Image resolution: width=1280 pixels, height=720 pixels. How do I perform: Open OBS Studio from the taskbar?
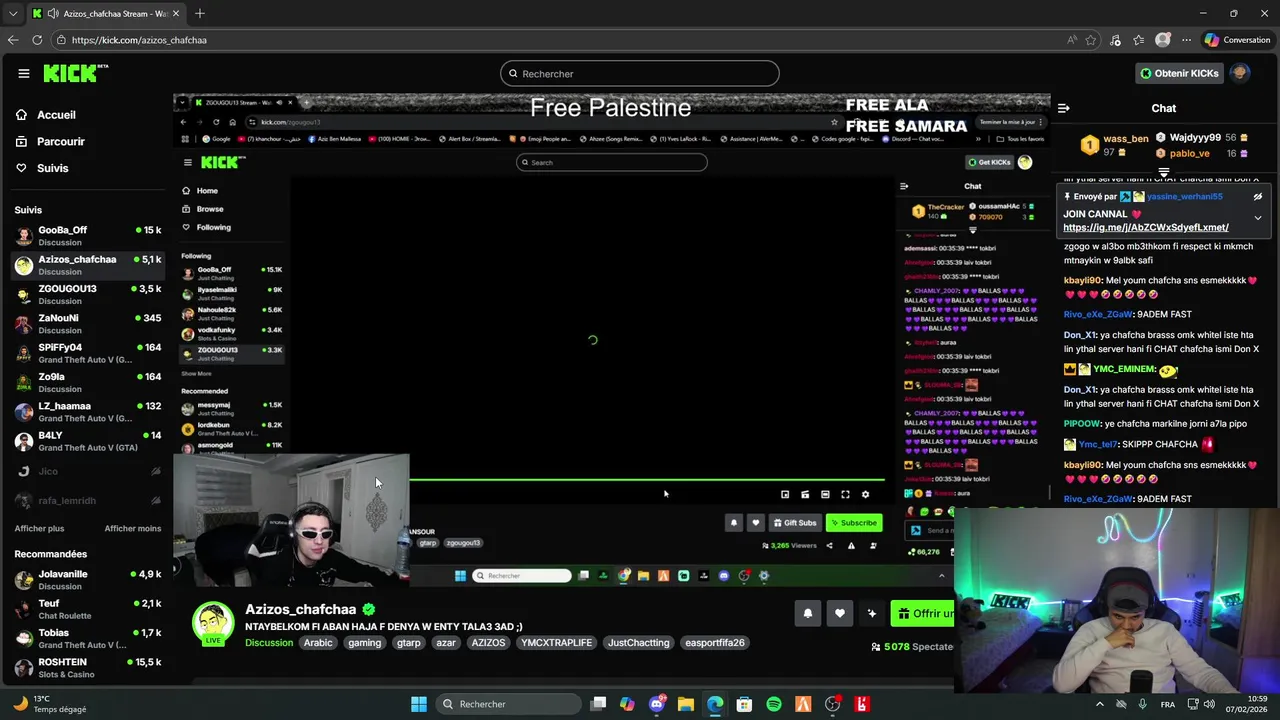coord(833,704)
